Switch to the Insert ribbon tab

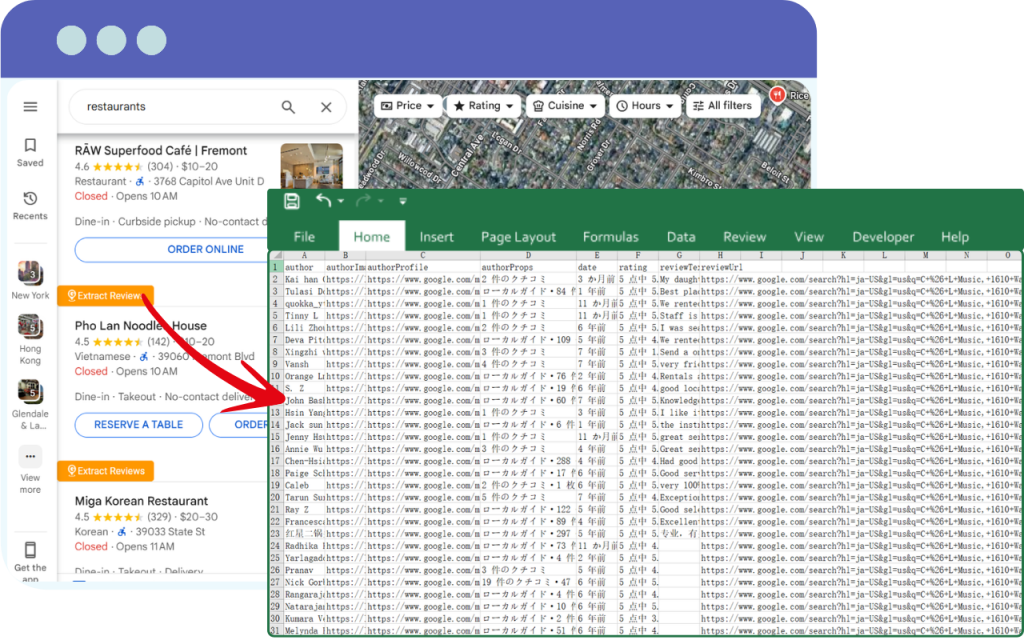pos(437,237)
